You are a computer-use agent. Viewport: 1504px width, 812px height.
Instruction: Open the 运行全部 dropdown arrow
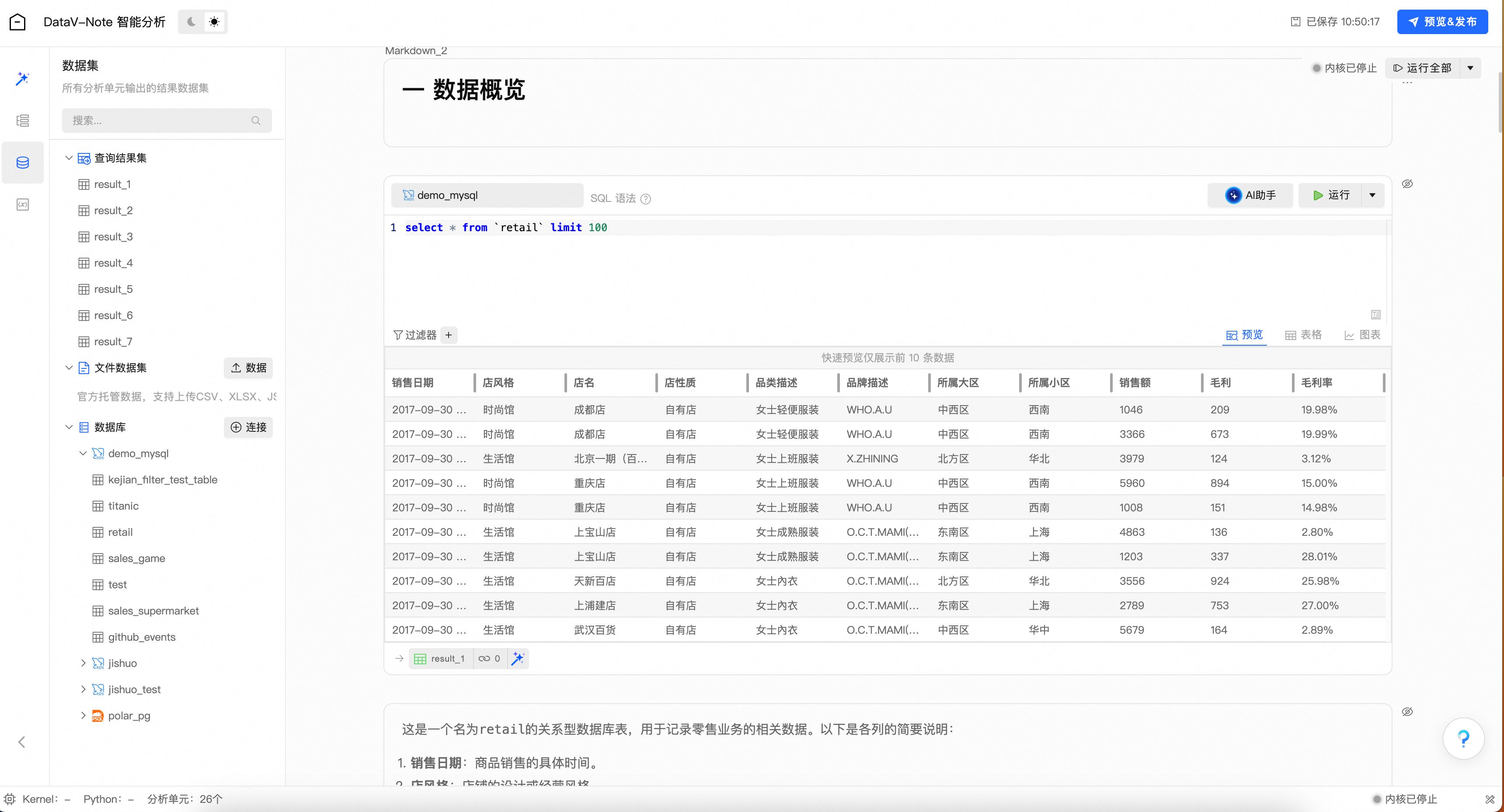point(1471,68)
